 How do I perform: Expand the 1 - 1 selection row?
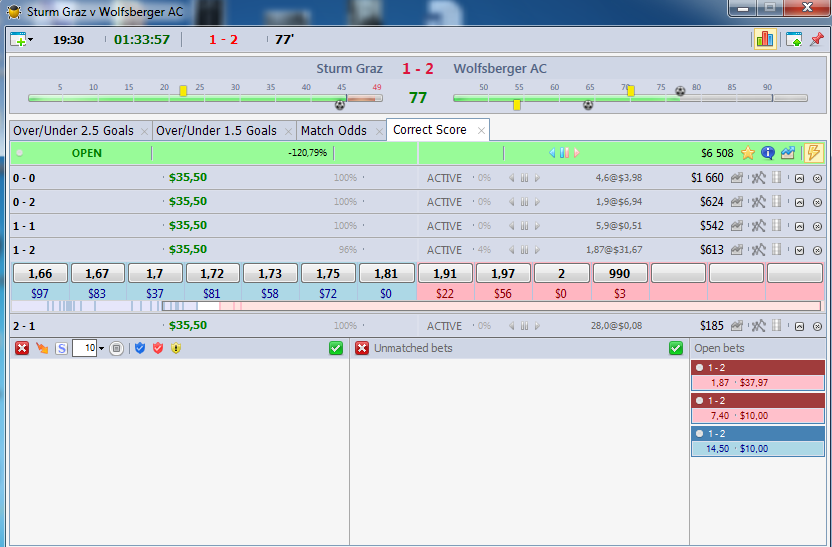[x=799, y=227]
